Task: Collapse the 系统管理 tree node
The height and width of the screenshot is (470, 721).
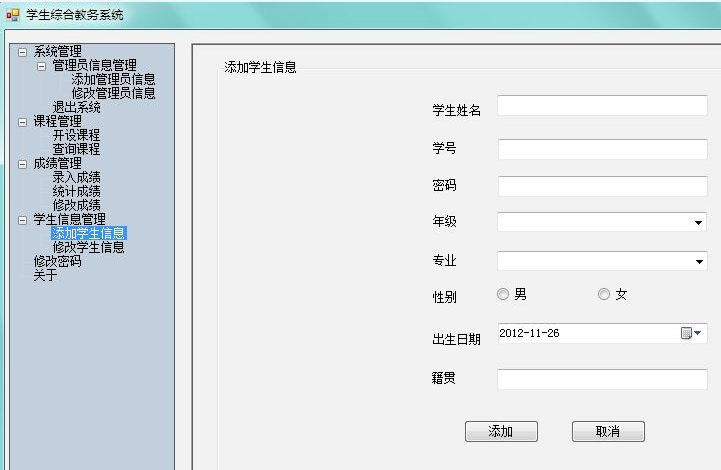Action: 22,52
